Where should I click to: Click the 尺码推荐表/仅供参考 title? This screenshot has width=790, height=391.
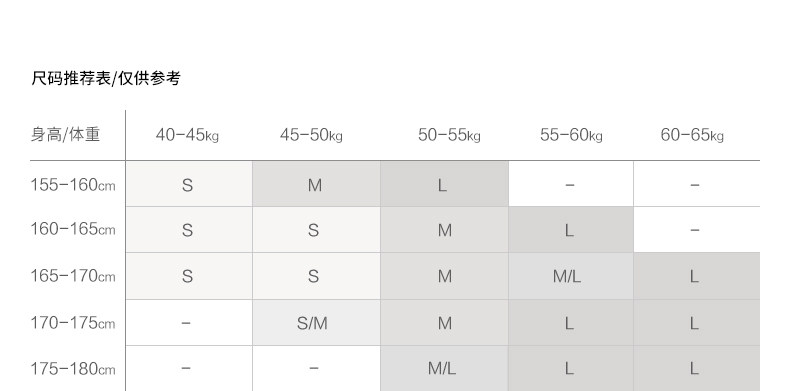[x=106, y=78]
